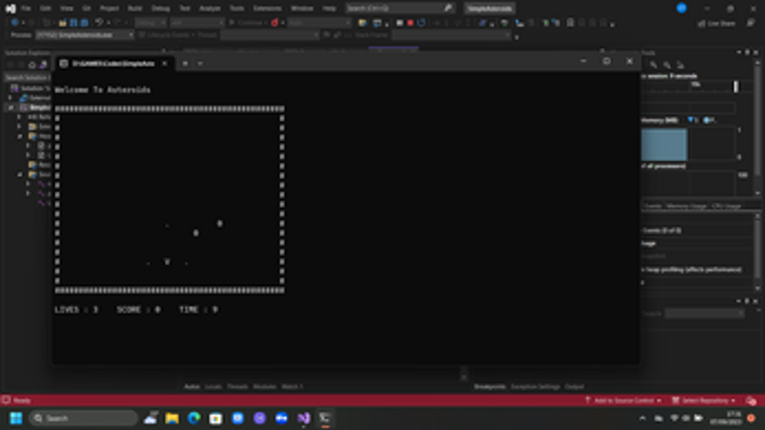Show hidden system tray icons chevron
The width and height of the screenshot is (765, 430).
coord(643,418)
